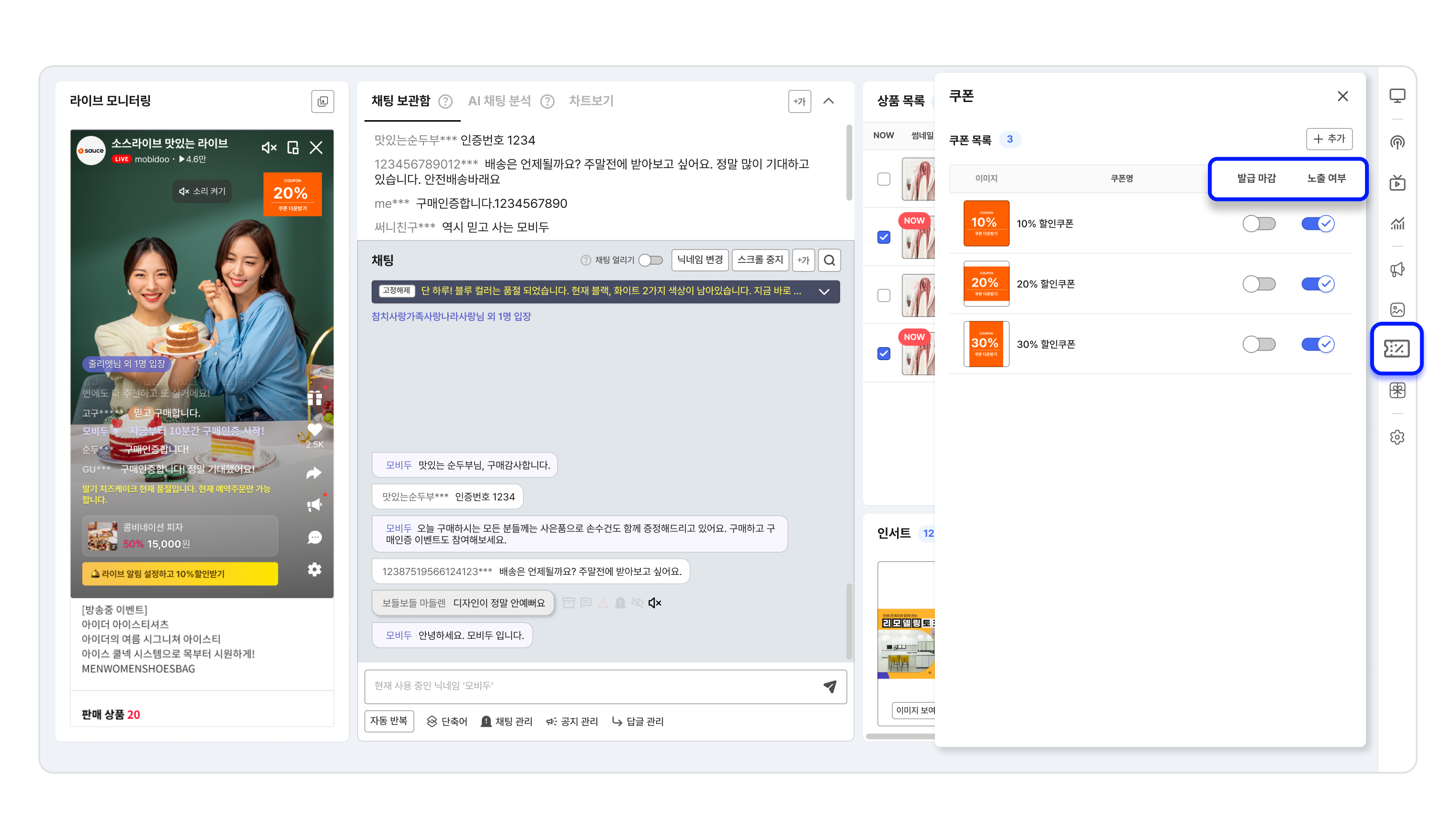This screenshot has height=837, width=1456.
Task: Select the coupon ticket icon in sidebar
Action: (x=1396, y=349)
